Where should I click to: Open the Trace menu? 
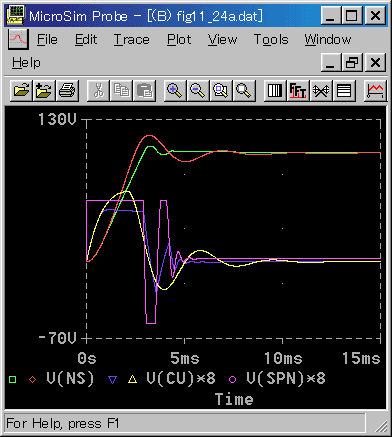click(x=131, y=40)
